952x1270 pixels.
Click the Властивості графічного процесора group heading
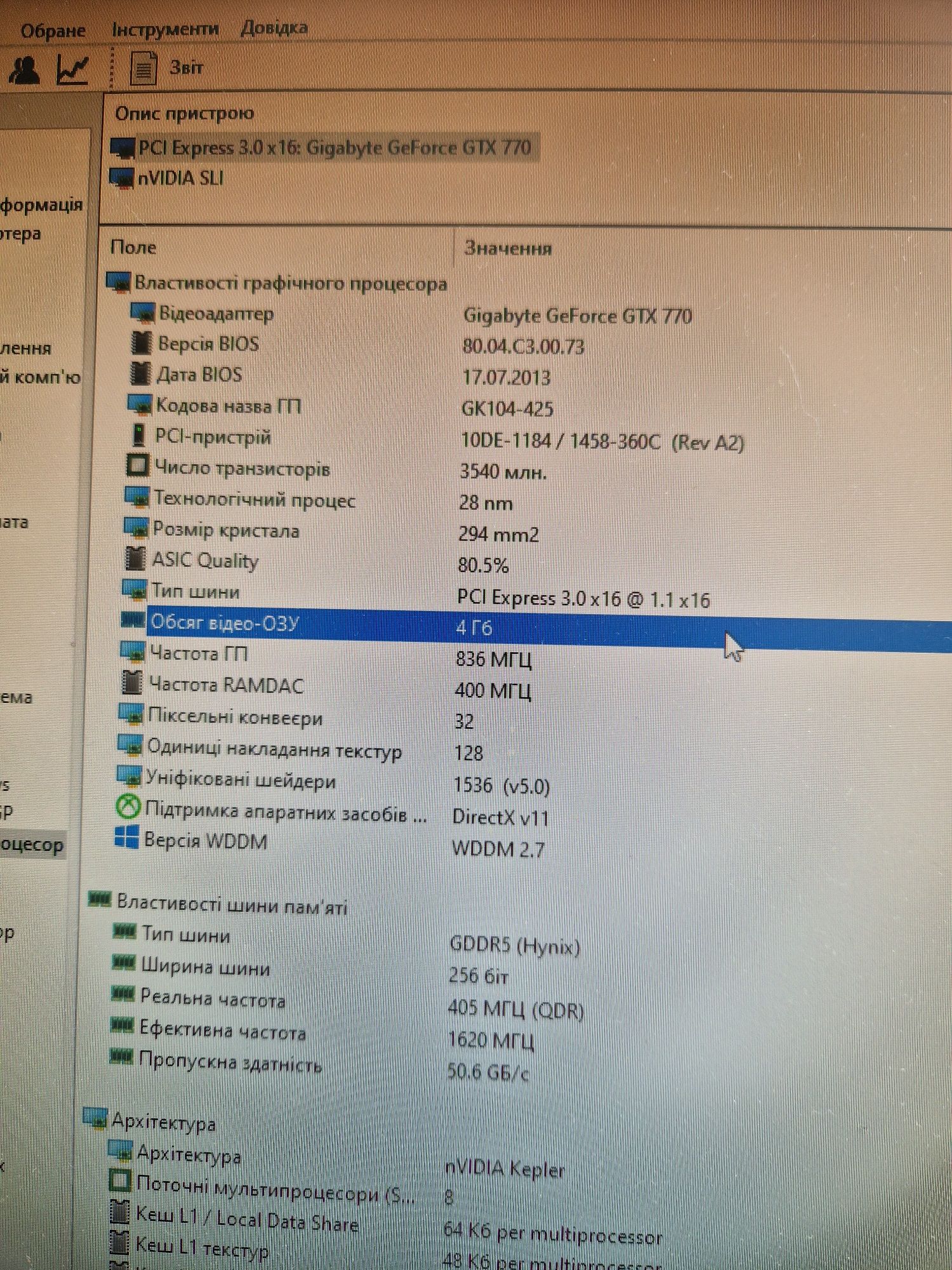point(290,283)
